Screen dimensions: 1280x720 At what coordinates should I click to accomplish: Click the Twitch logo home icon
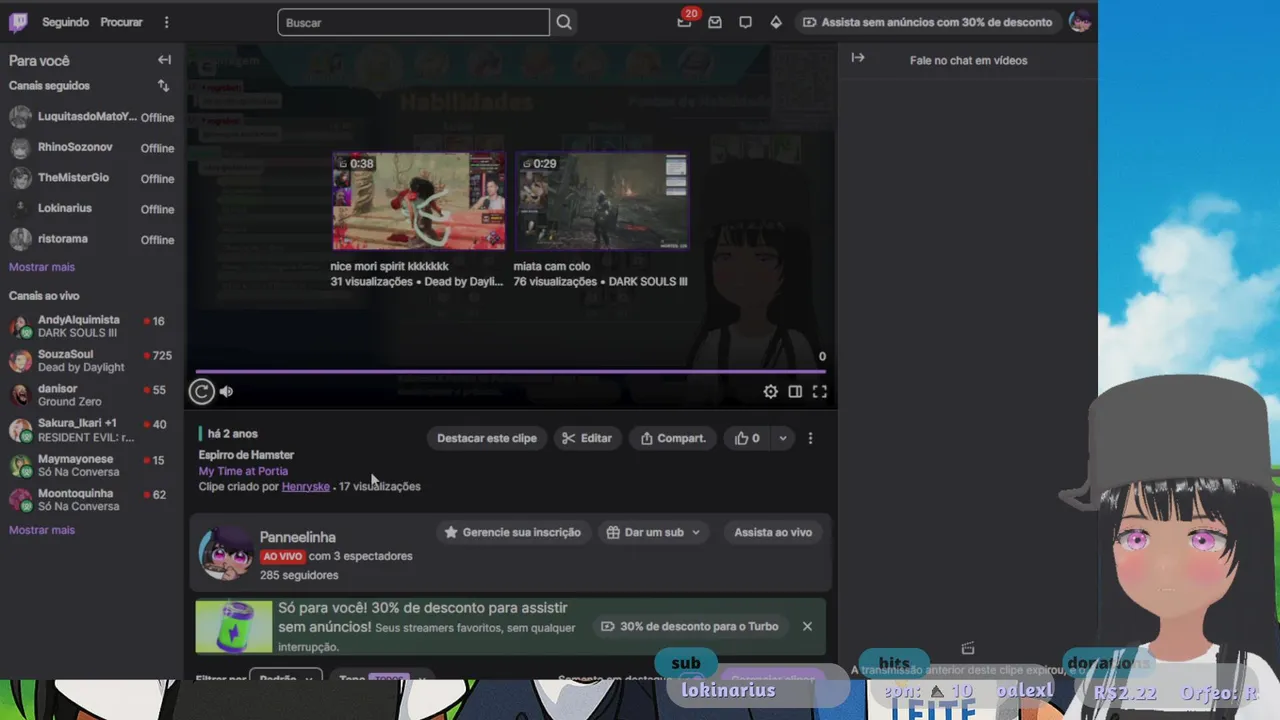tap(18, 22)
